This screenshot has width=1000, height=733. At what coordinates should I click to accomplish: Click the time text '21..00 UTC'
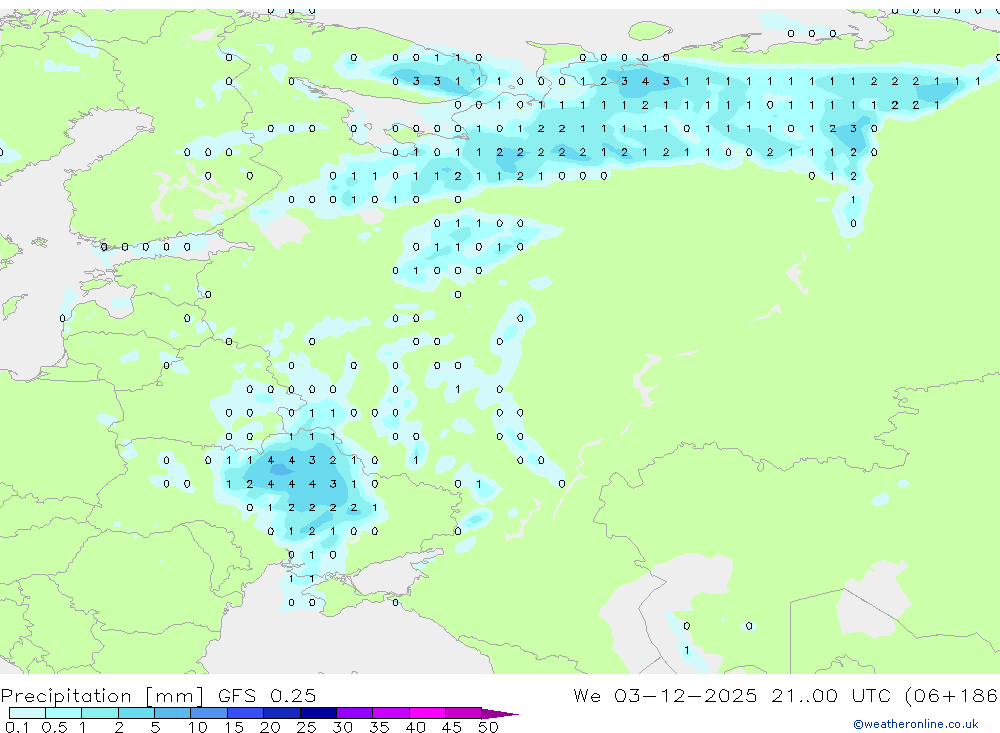tap(831, 695)
